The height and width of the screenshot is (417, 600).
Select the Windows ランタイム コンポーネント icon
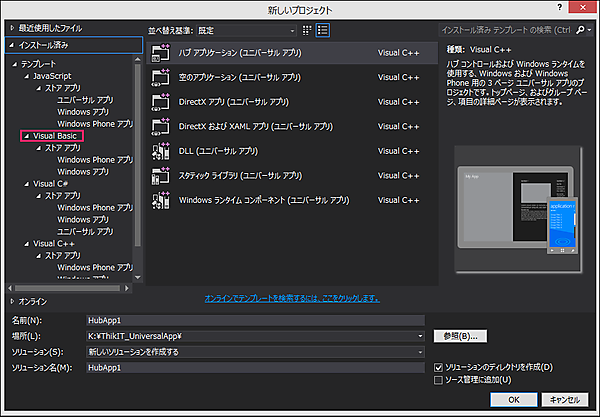(x=160, y=201)
